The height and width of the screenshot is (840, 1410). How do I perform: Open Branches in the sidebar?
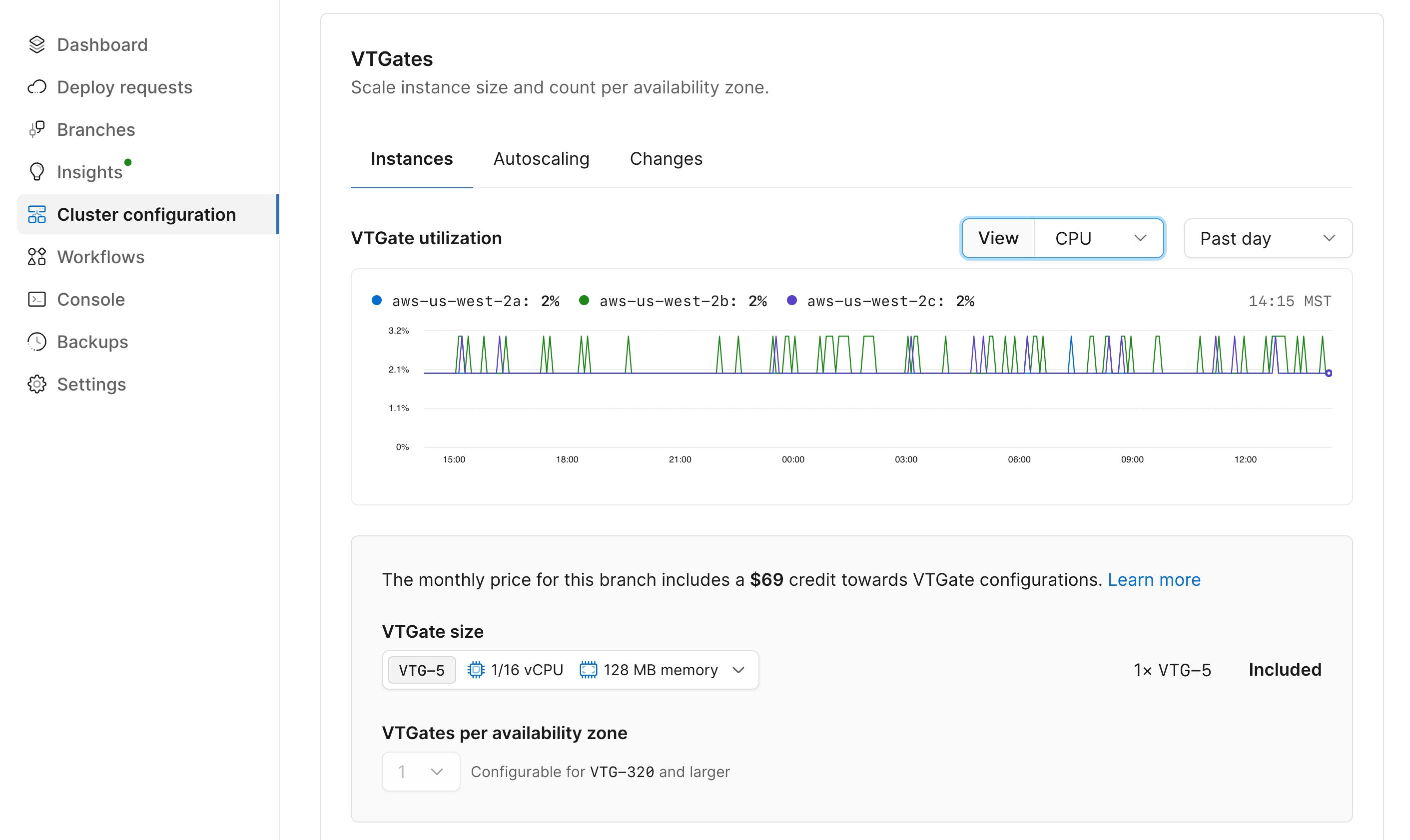(x=96, y=130)
